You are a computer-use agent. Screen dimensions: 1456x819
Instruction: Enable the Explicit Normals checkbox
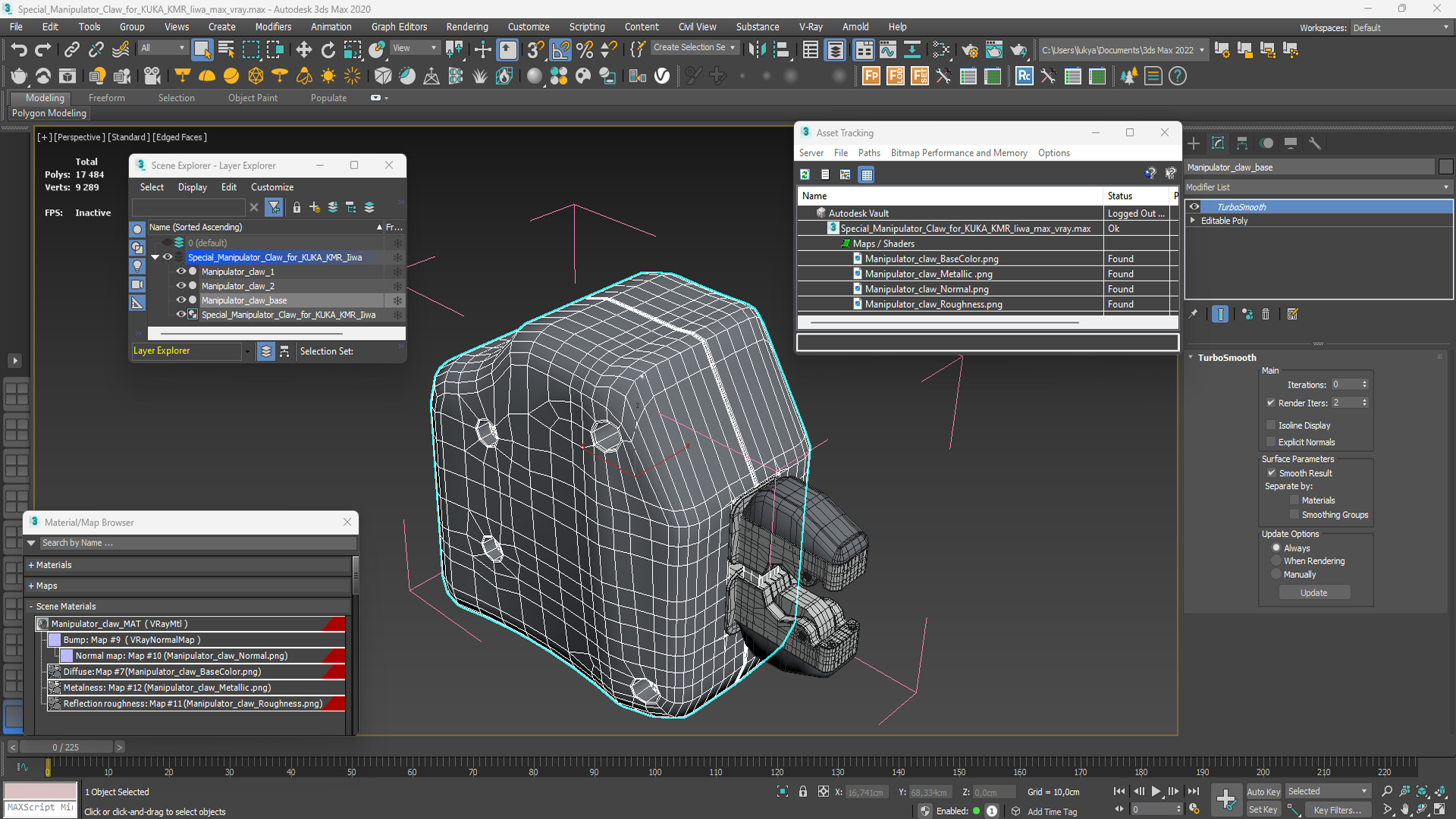coord(1271,442)
